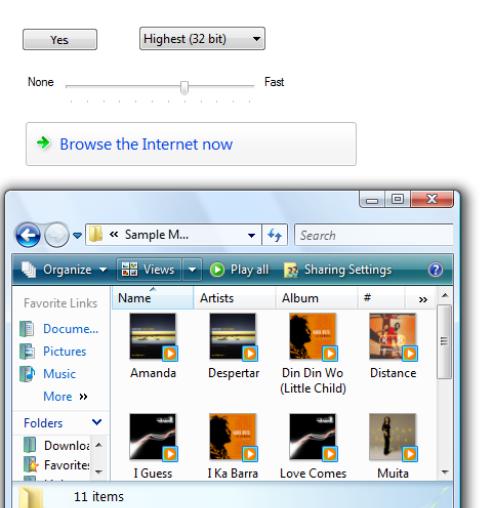
Task: Click the file name Distance
Action: 393,373
